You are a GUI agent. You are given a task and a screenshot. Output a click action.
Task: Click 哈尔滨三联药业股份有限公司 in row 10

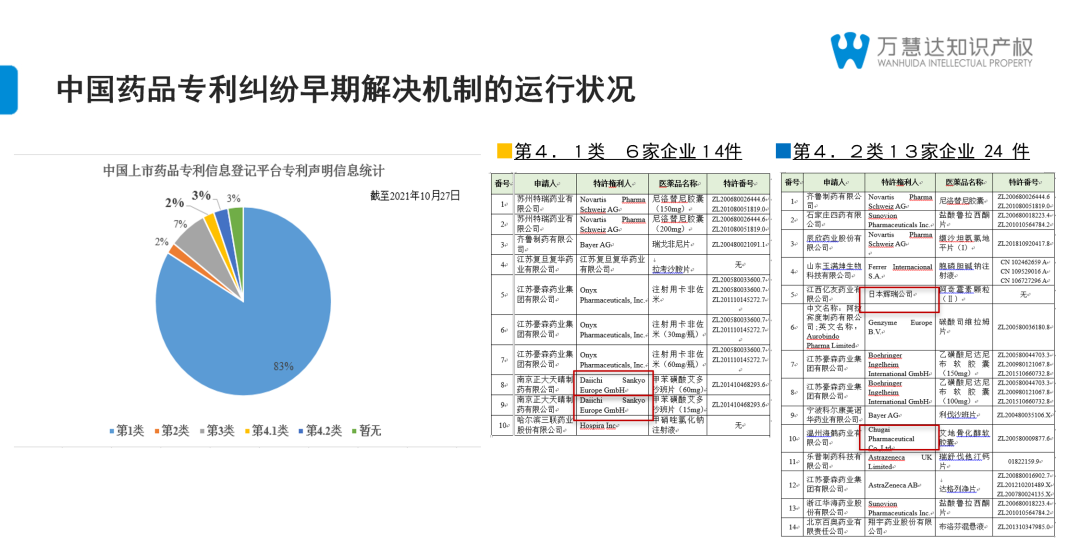(545, 425)
